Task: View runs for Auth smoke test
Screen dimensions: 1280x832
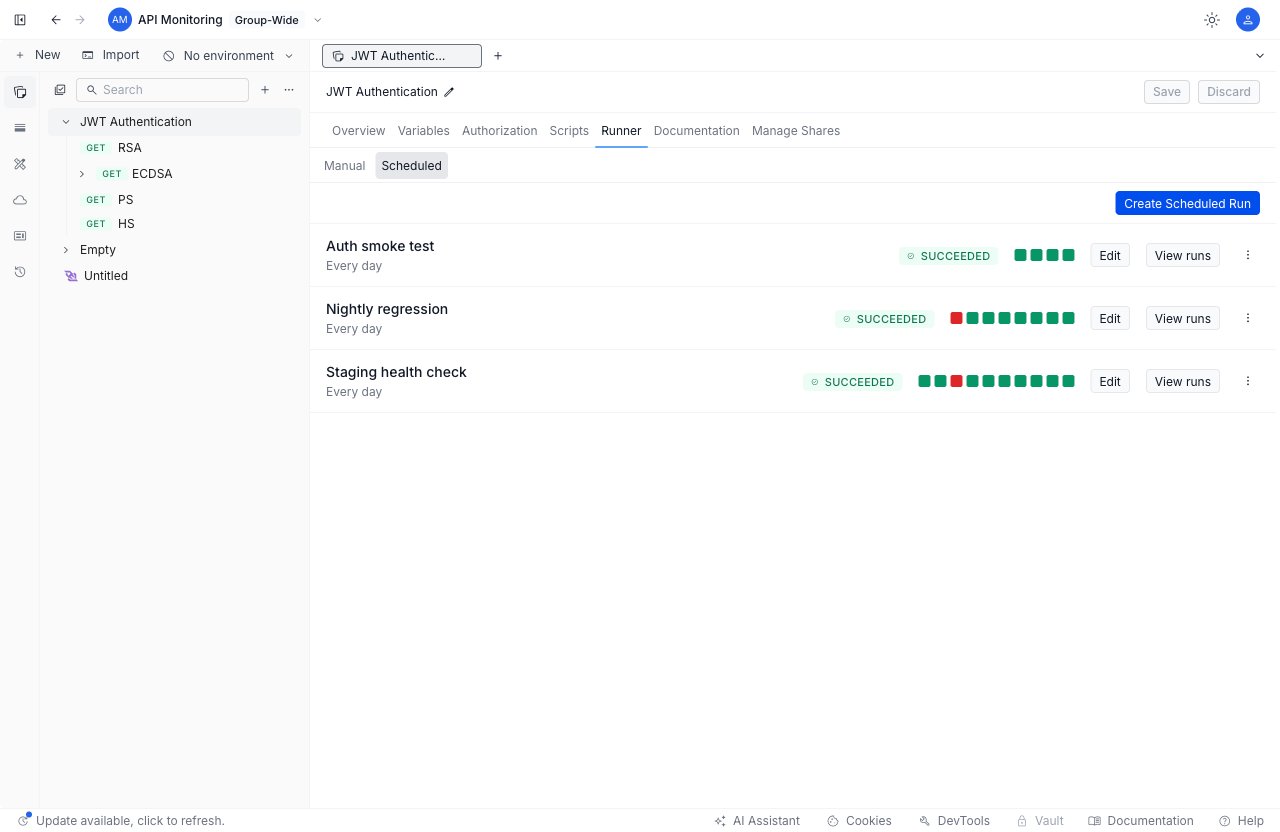Action: (x=1182, y=255)
